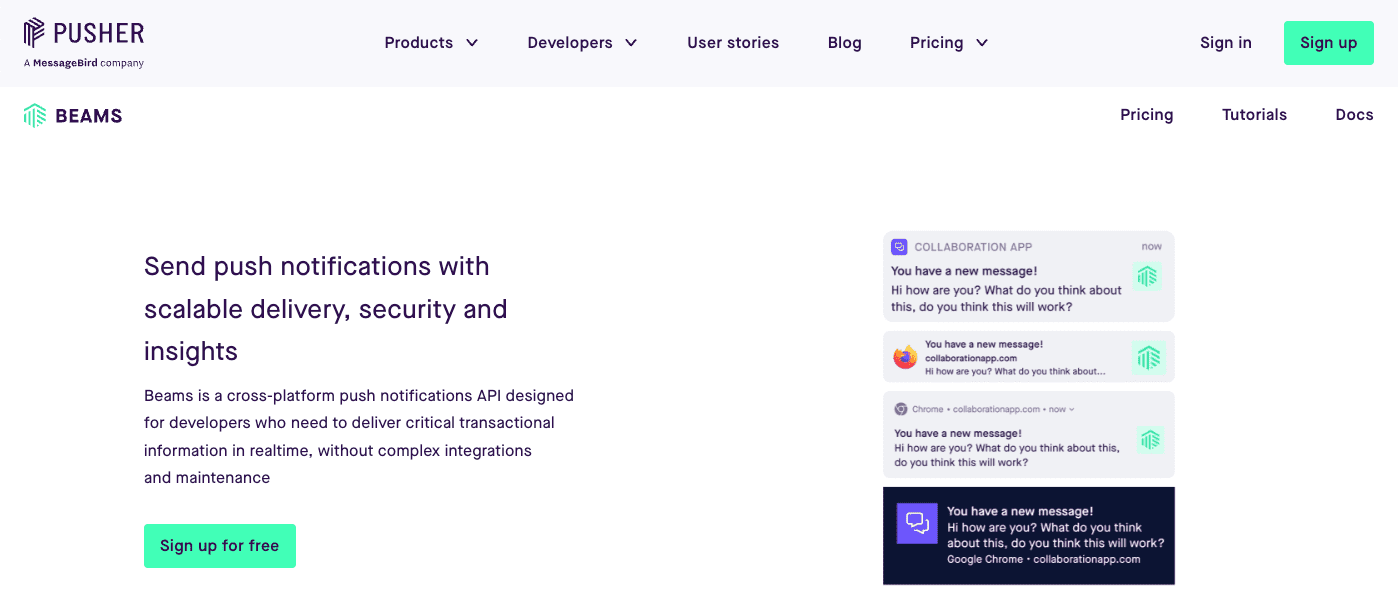Image resolution: width=1398 pixels, height=605 pixels.
Task: Expand the Pricing dropdown arrow in header
Action: click(x=982, y=43)
